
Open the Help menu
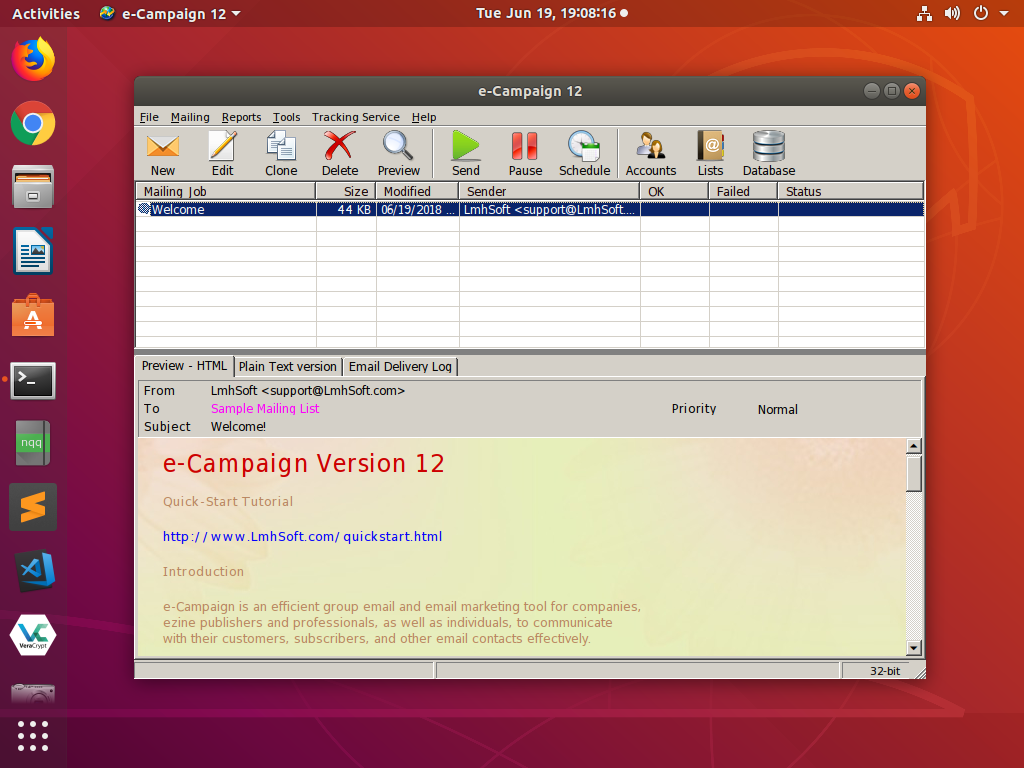[424, 117]
